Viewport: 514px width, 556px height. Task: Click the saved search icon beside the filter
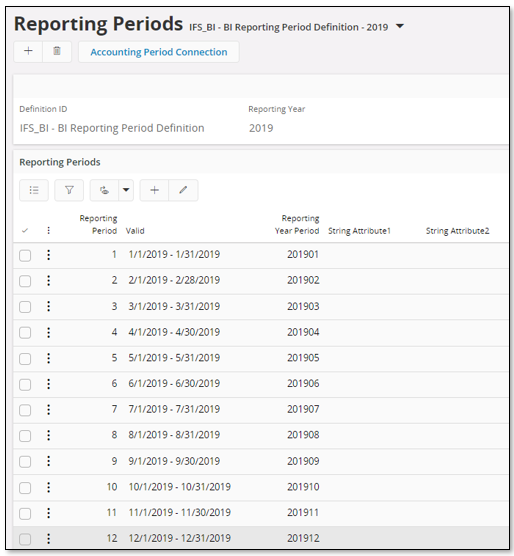point(104,190)
